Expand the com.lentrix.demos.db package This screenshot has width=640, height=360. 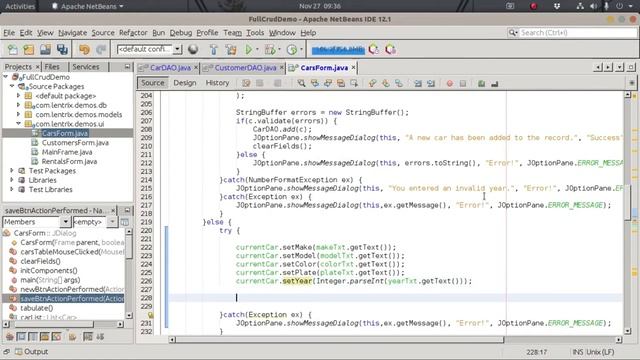click(18, 105)
